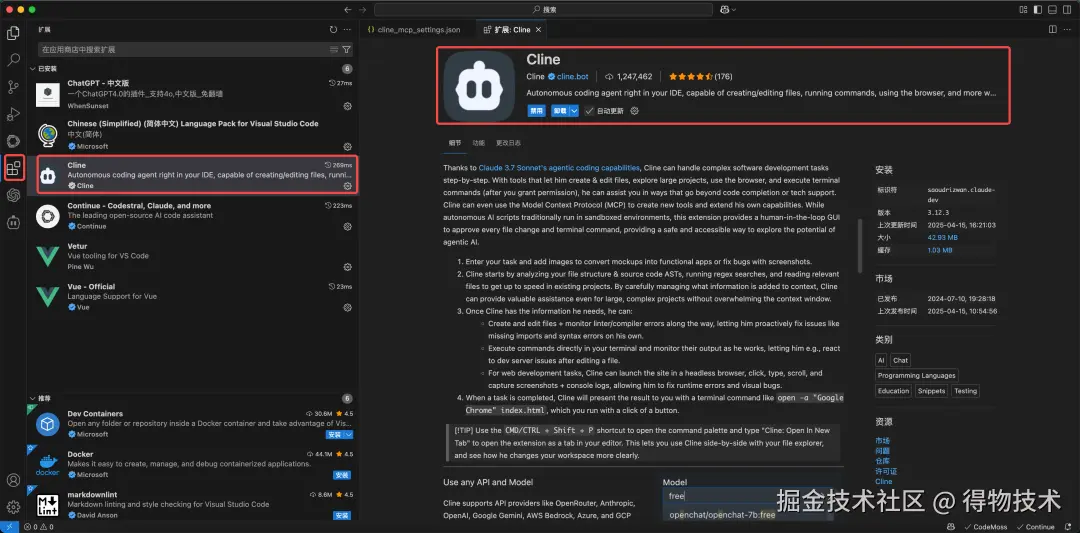Disable the Cline extension
Viewport: 1080px width, 533px height.
click(537, 111)
